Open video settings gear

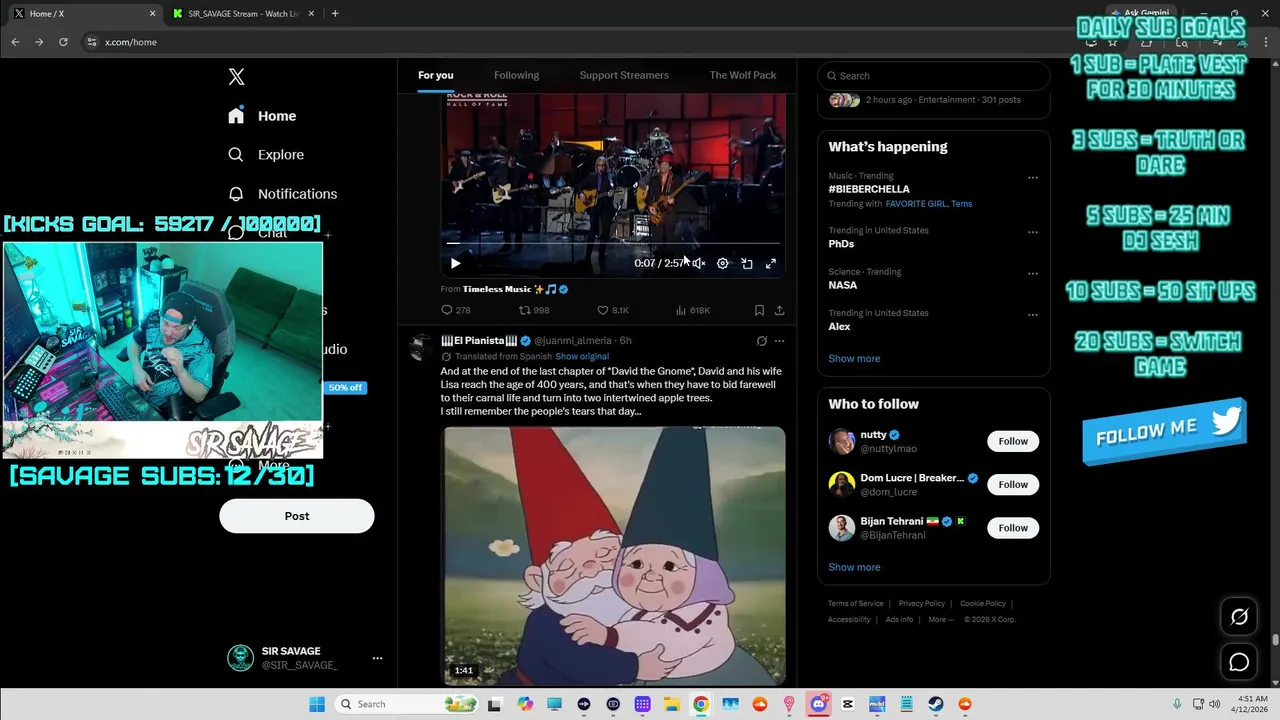(722, 264)
